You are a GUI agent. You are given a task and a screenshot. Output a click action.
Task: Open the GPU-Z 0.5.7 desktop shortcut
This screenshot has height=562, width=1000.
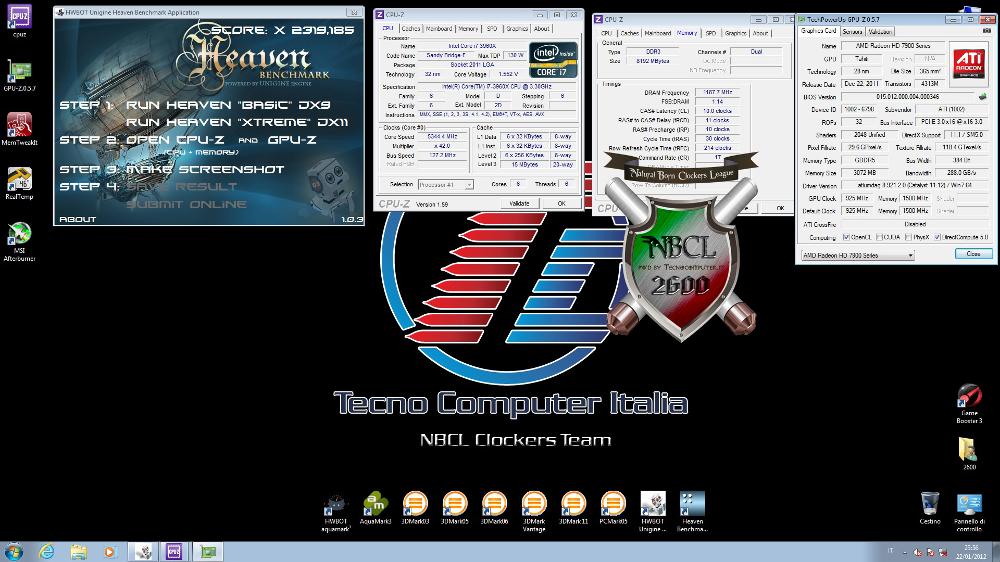tap(19, 75)
